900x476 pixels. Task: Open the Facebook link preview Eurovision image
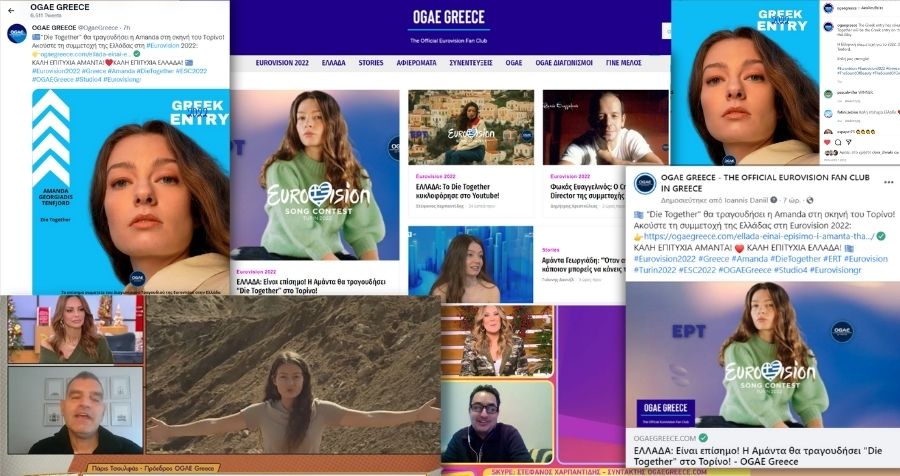(x=762, y=355)
